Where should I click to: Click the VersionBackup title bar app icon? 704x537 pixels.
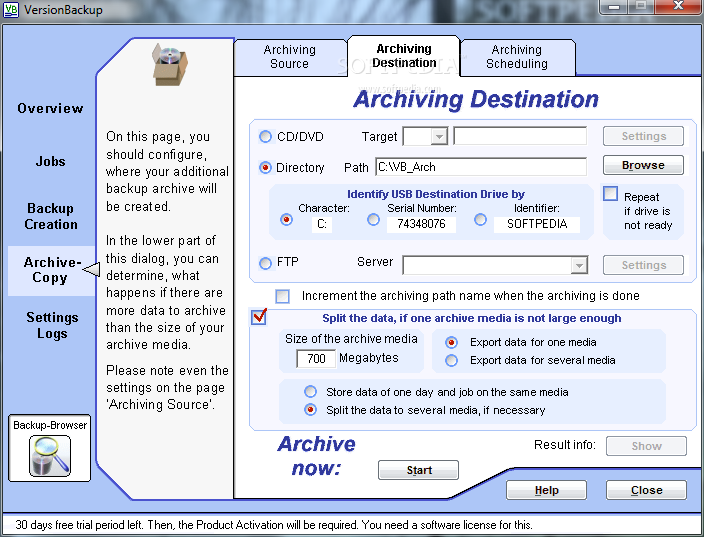tap(11, 9)
